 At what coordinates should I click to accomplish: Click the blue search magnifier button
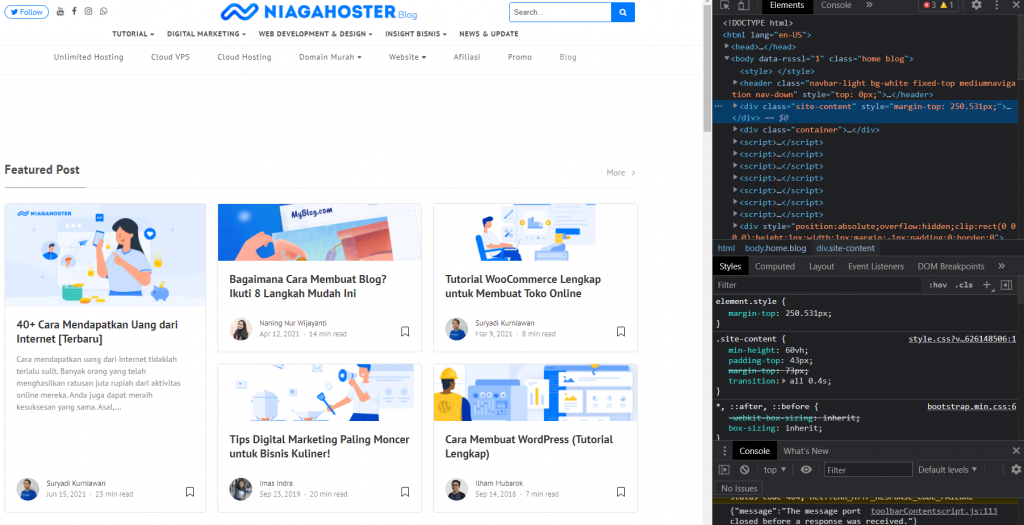point(623,12)
